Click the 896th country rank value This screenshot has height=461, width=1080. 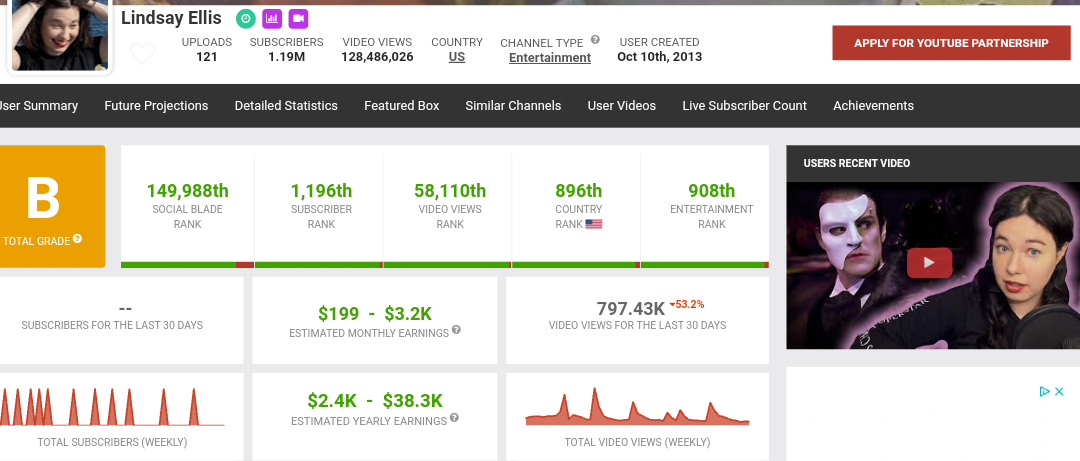pyautogui.click(x=579, y=190)
